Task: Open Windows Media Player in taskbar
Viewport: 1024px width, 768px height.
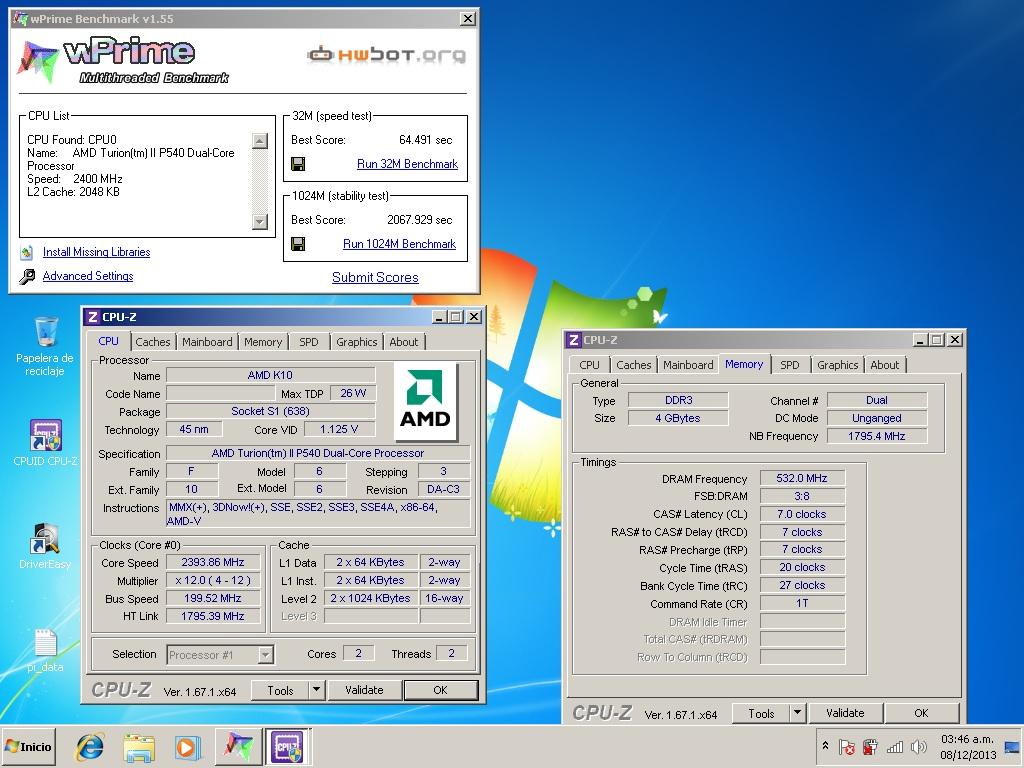Action: (187, 747)
